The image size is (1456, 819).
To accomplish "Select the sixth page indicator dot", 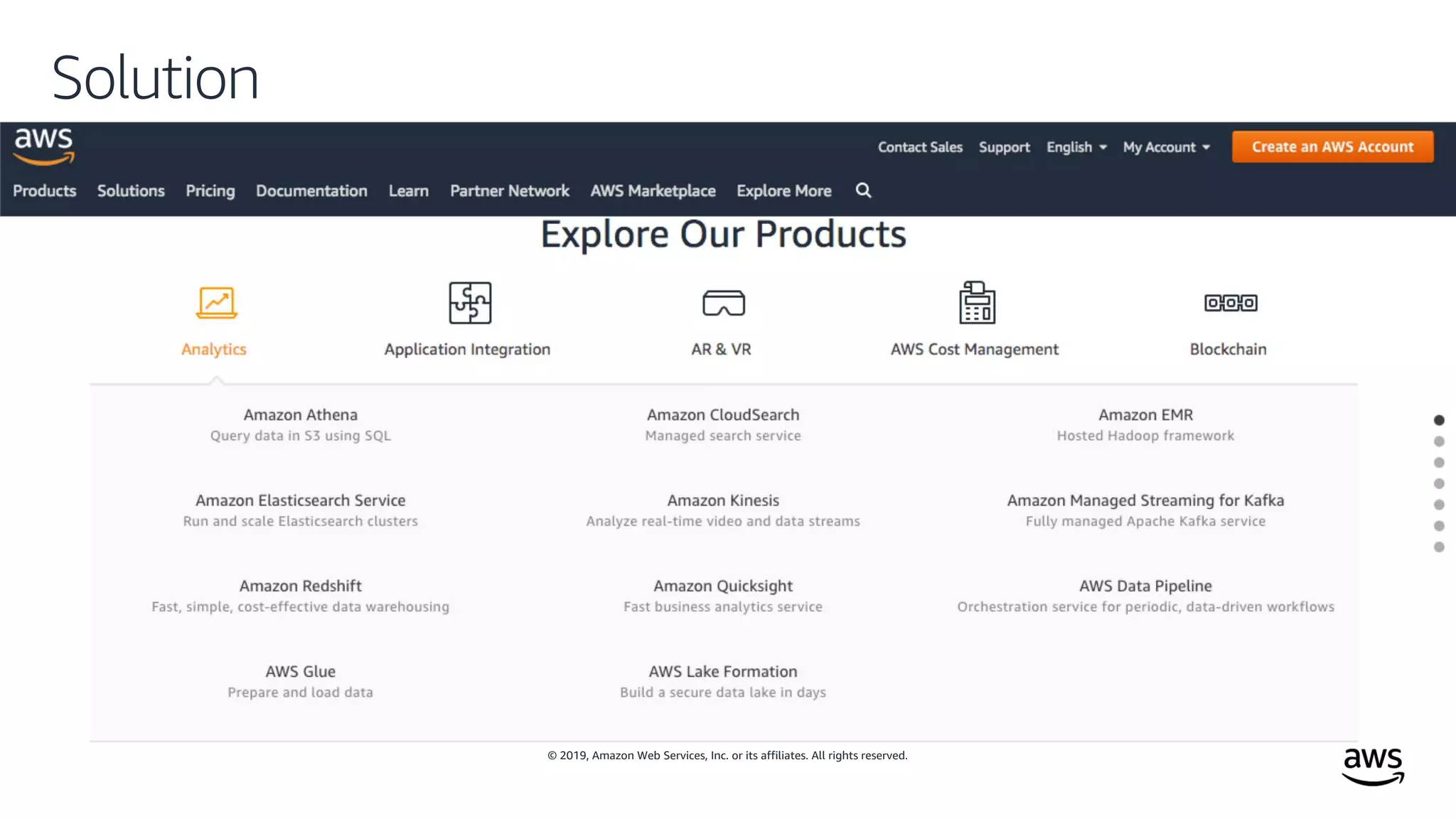I will tap(1439, 526).
